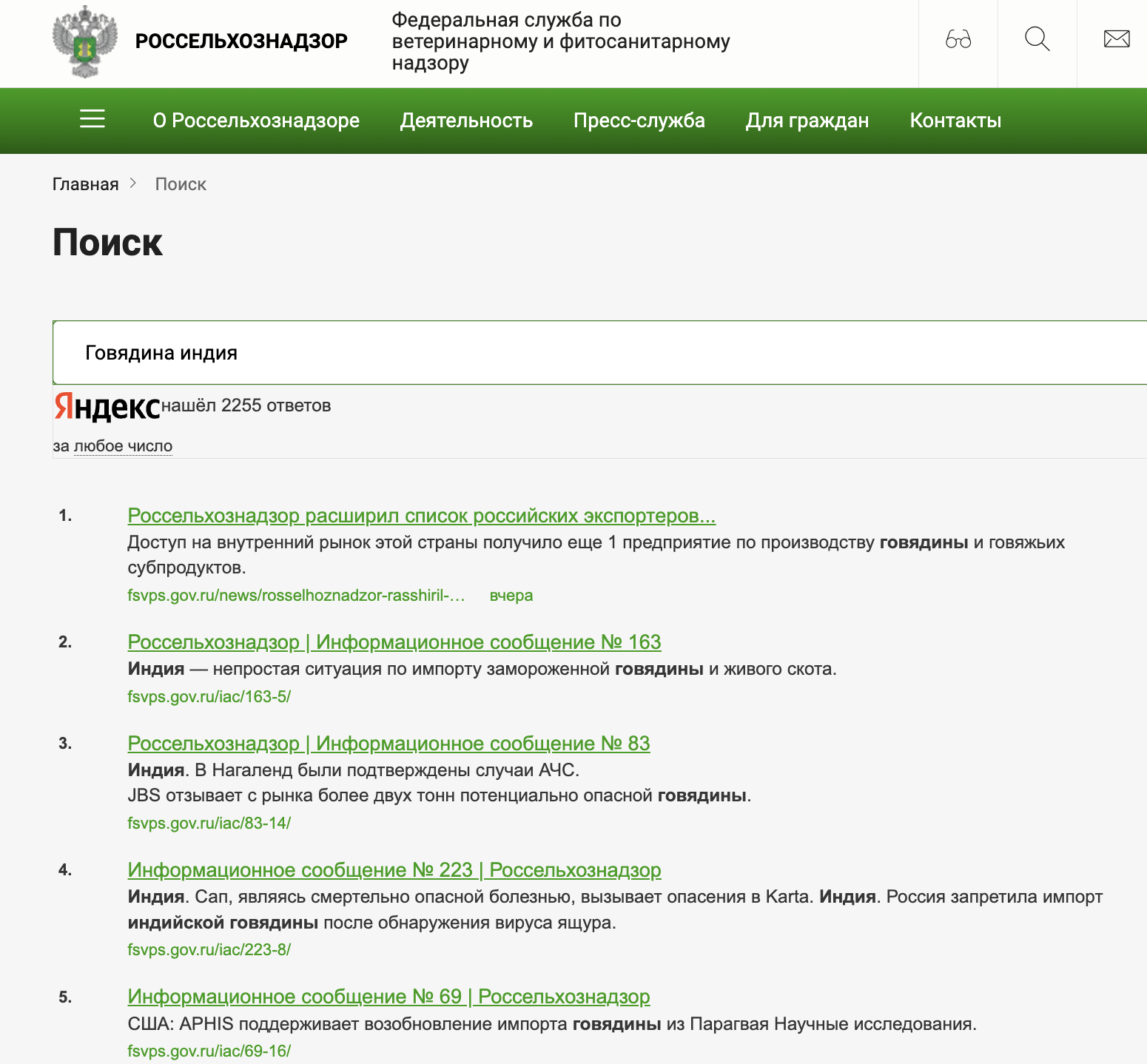Click the Rosselkhoznadzor coat of arms logo

85,41
